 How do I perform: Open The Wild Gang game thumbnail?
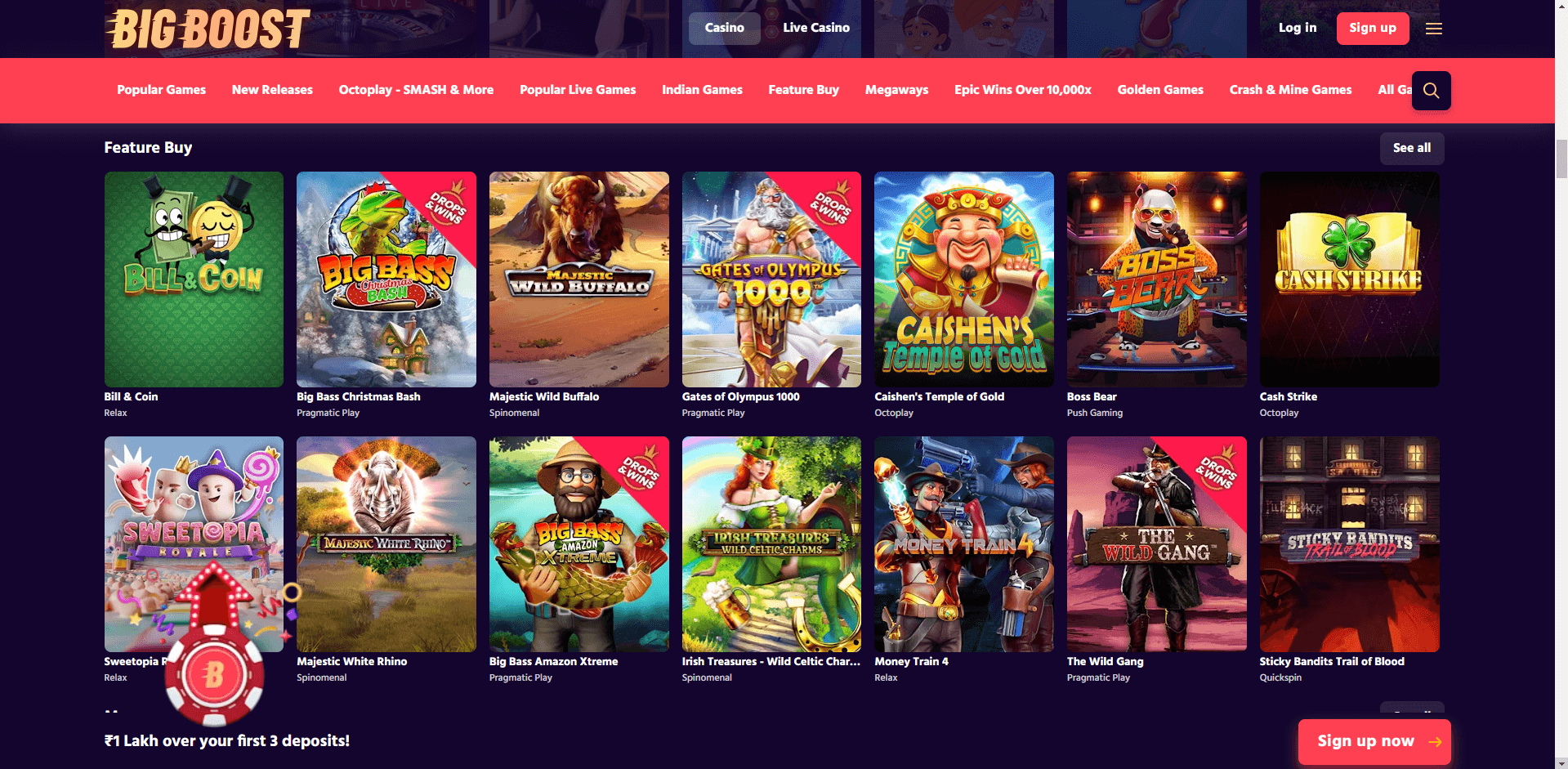click(1157, 544)
